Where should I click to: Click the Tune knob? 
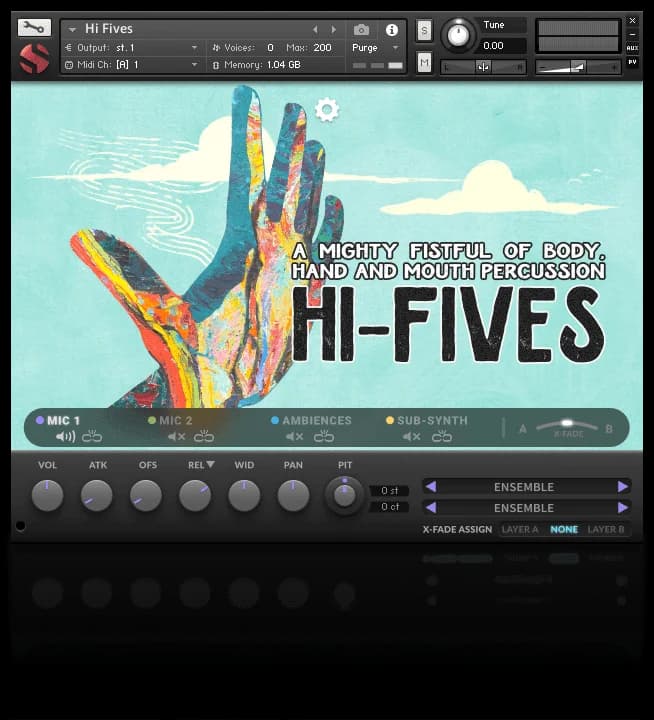click(458, 35)
